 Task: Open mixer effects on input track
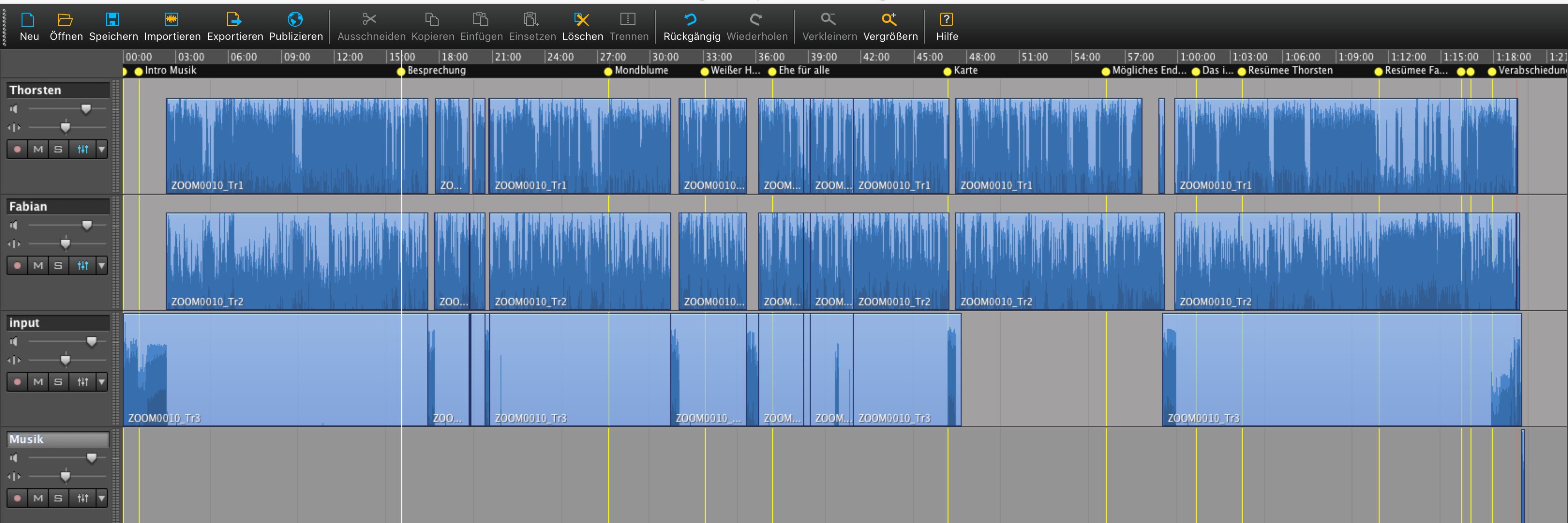click(83, 382)
